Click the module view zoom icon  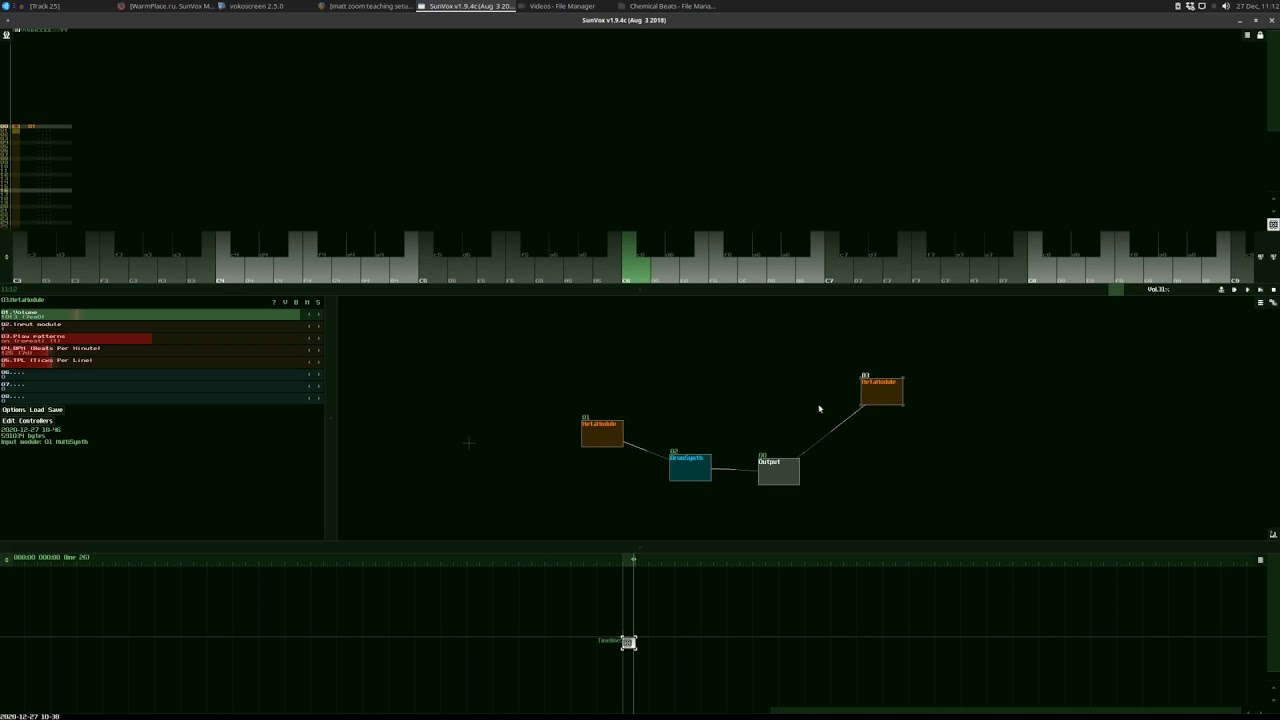(1273, 534)
